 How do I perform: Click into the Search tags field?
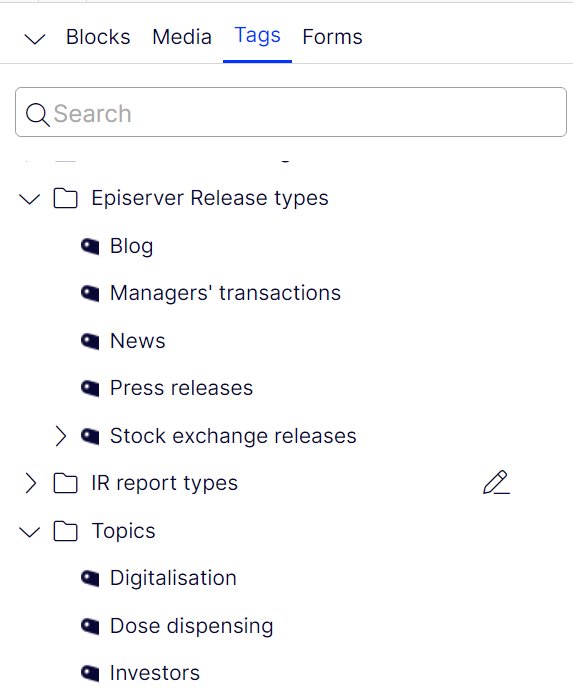point(291,112)
